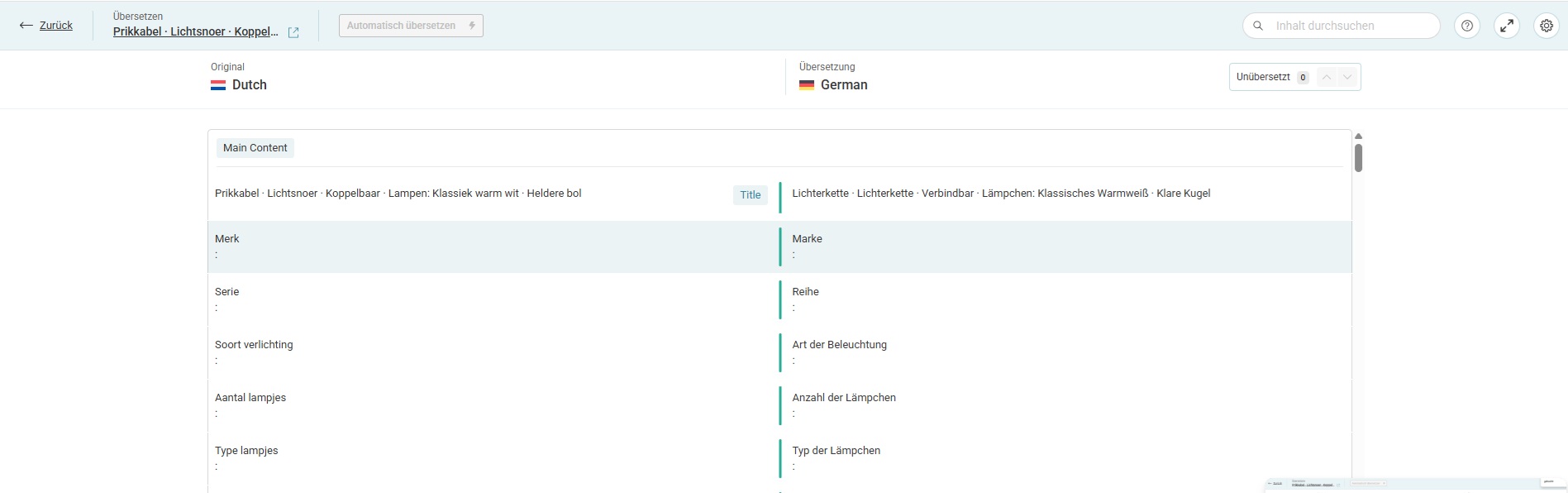The width and height of the screenshot is (1568, 493).
Task: Edit the German title translation text
Action: point(1000,194)
